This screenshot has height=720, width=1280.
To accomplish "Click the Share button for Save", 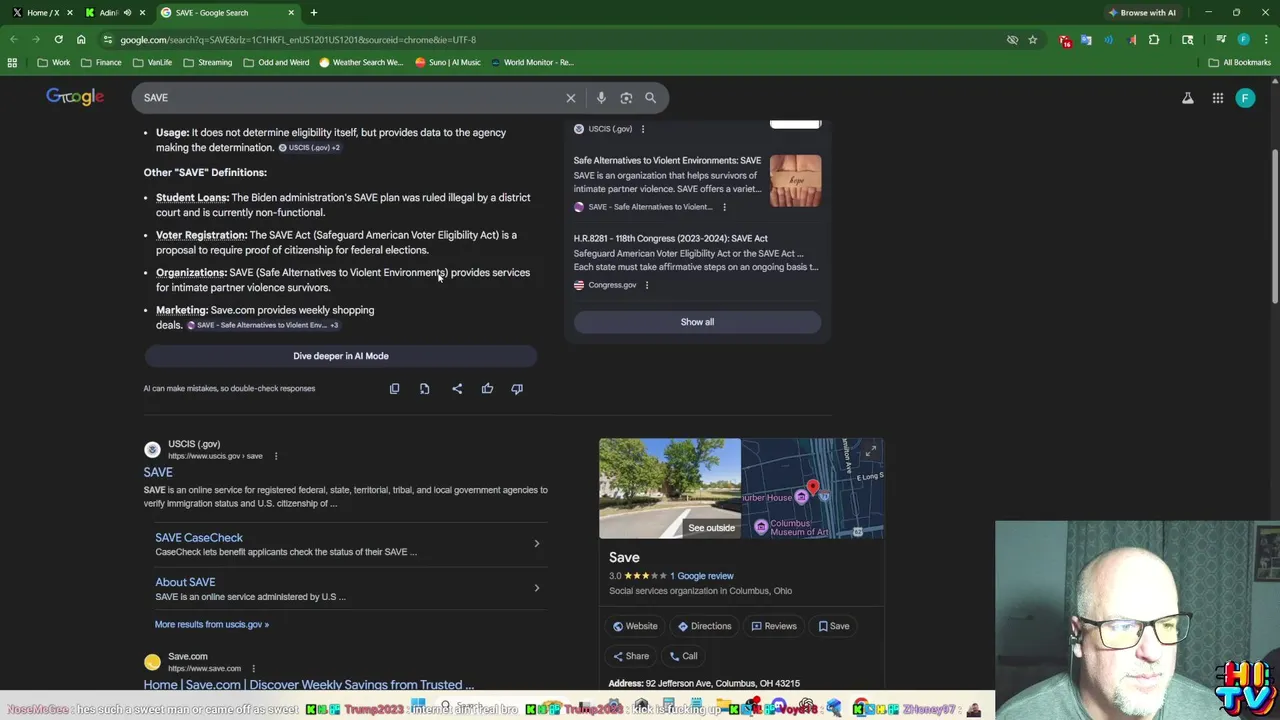I will (x=631, y=656).
